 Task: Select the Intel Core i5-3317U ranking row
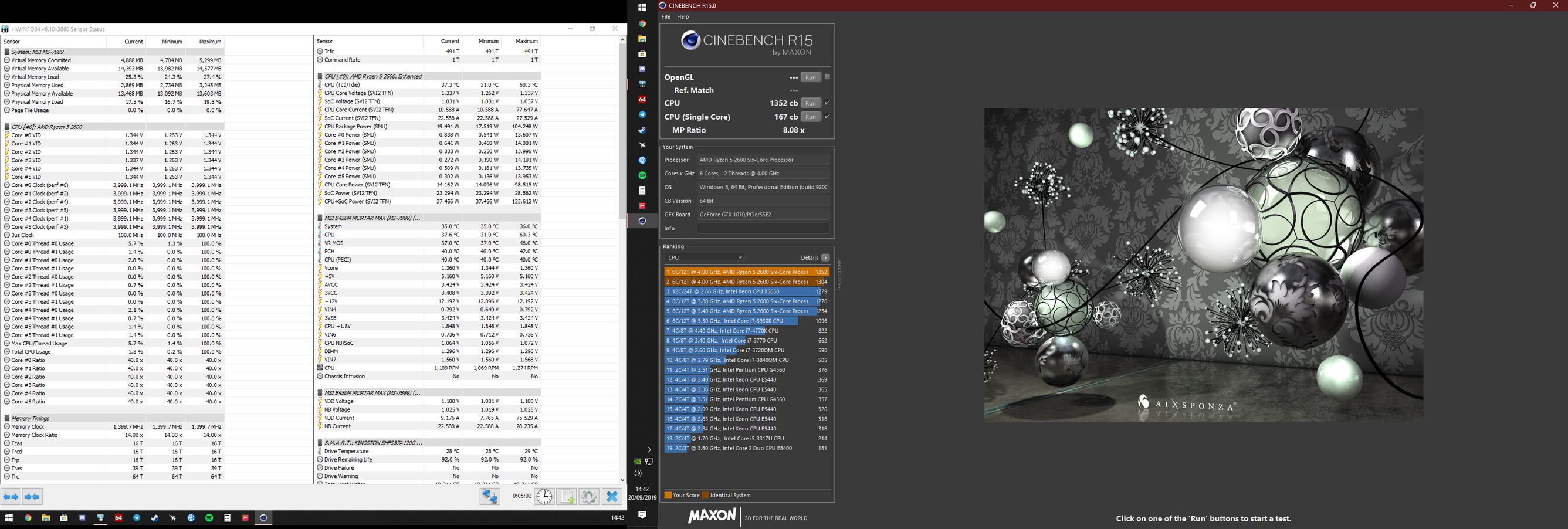pyautogui.click(x=747, y=438)
